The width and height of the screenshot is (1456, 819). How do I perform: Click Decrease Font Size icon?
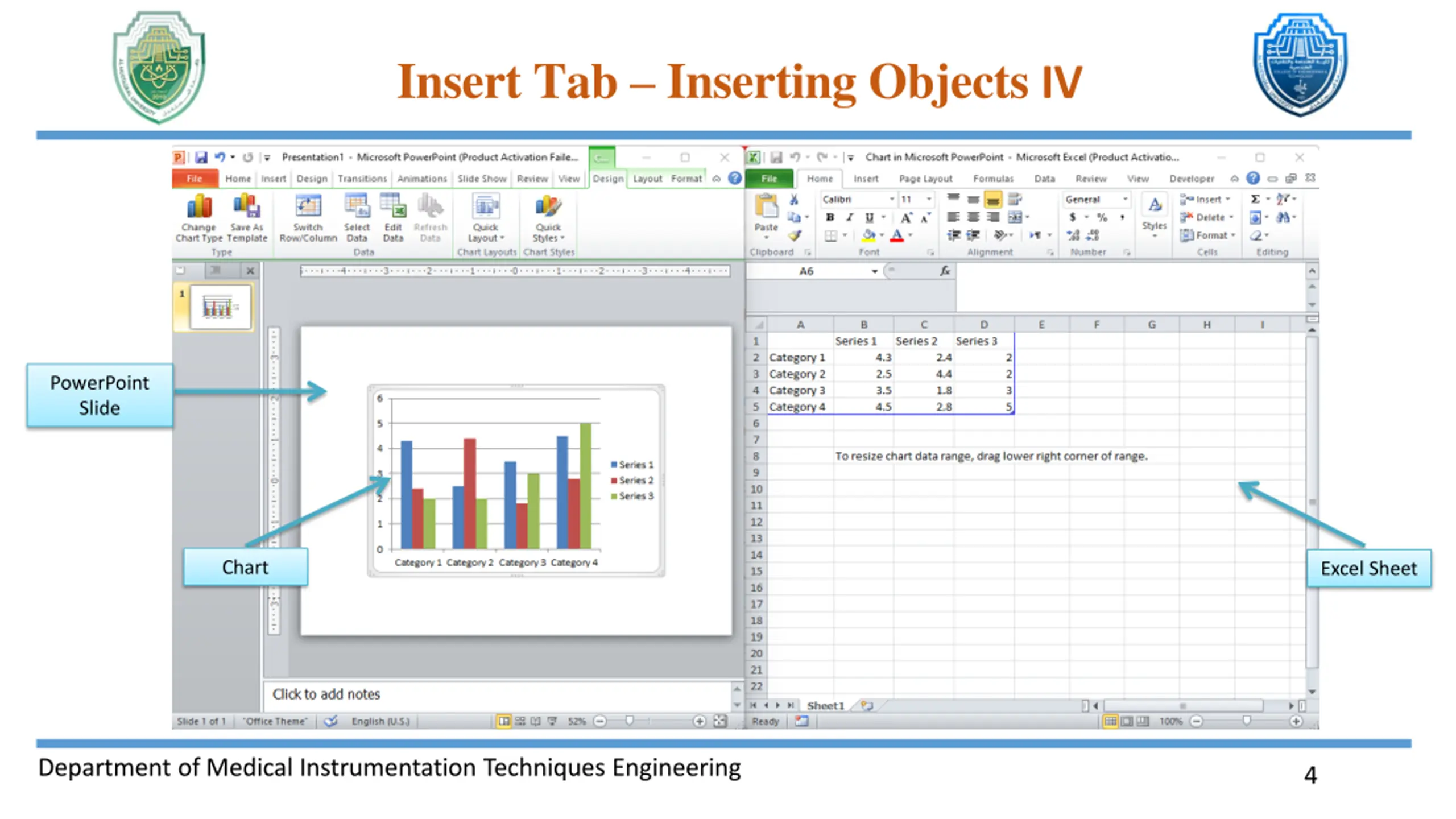925,217
